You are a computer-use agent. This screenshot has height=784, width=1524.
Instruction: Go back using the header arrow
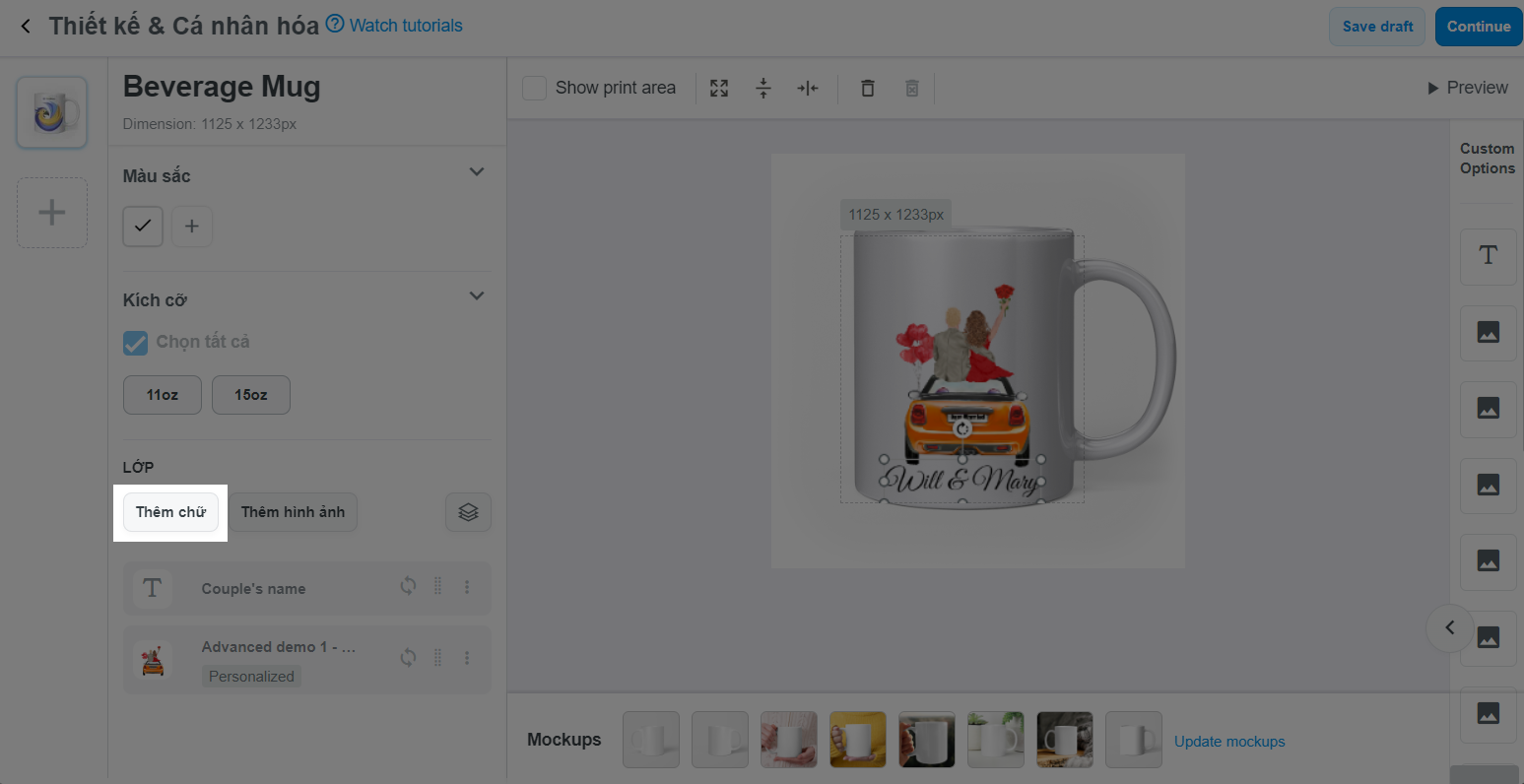tap(26, 27)
